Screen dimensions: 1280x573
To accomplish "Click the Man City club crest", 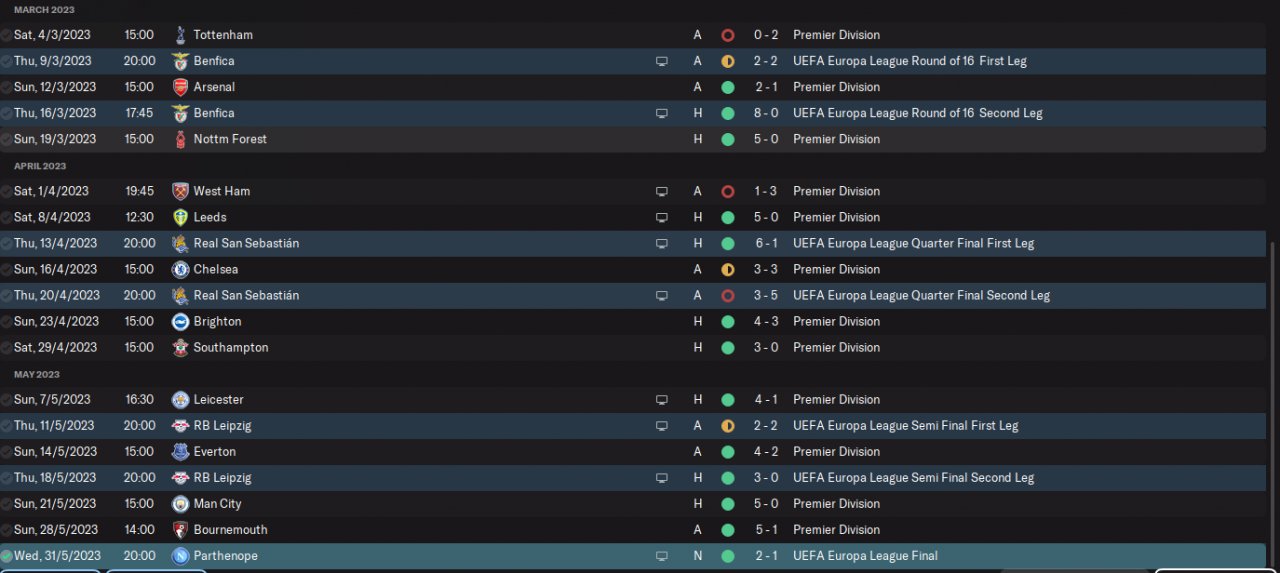I will pos(180,504).
